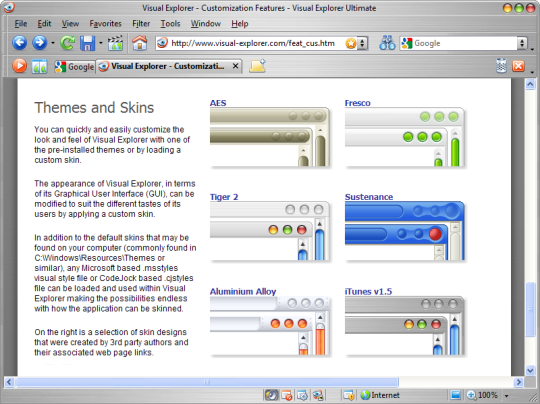Click the film clapperboard media icon
The height and width of the screenshot is (404, 540).
(115, 43)
